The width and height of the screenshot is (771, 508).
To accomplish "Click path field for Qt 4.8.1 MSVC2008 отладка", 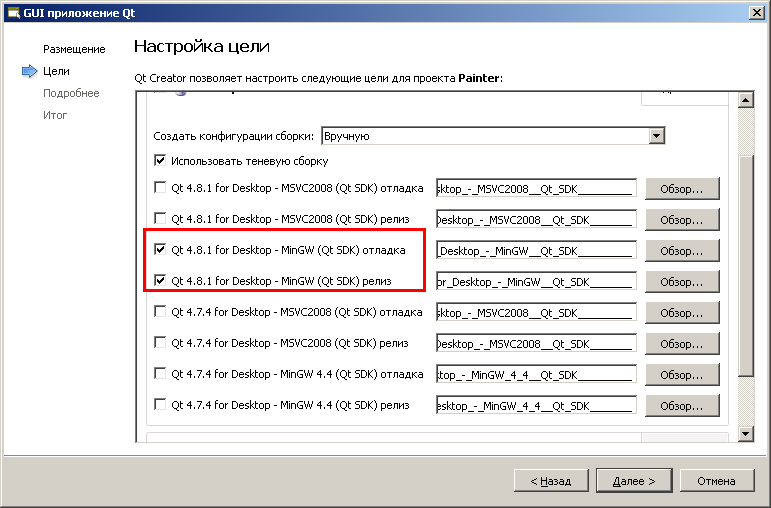I will click(536, 189).
